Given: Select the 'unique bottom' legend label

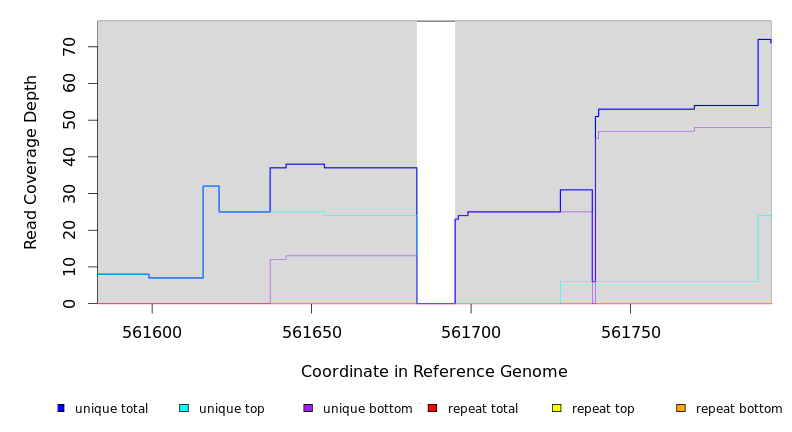Looking at the screenshot, I should pos(367,409).
